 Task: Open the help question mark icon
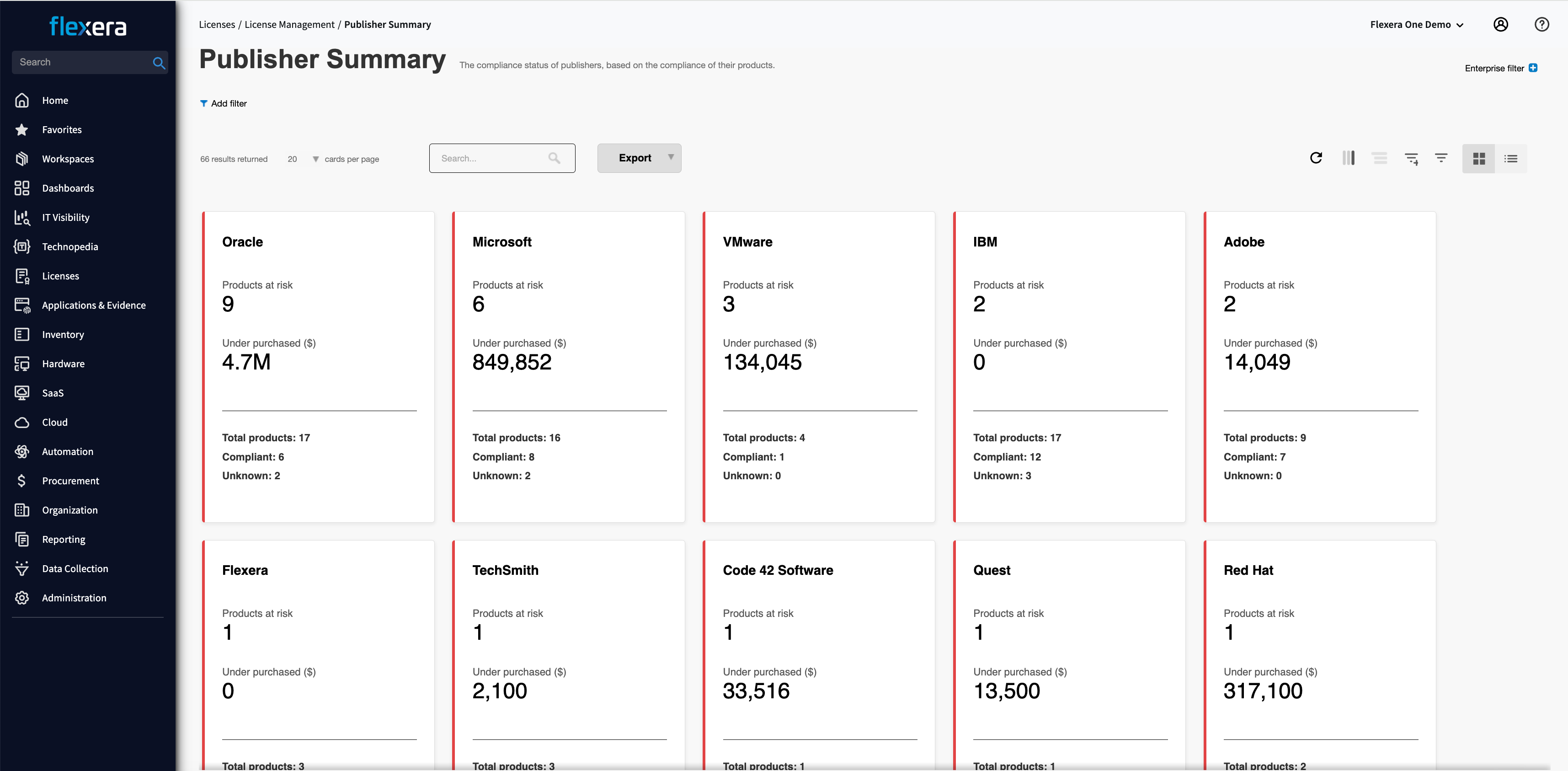(1541, 24)
